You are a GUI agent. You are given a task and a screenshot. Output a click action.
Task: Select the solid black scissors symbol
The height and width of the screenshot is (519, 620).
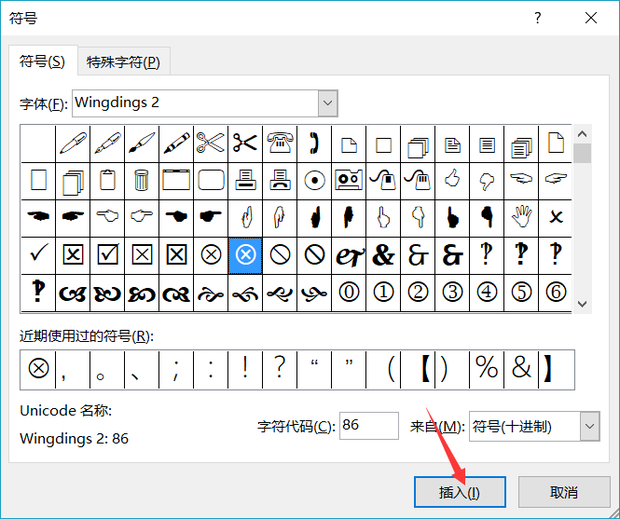coord(245,143)
